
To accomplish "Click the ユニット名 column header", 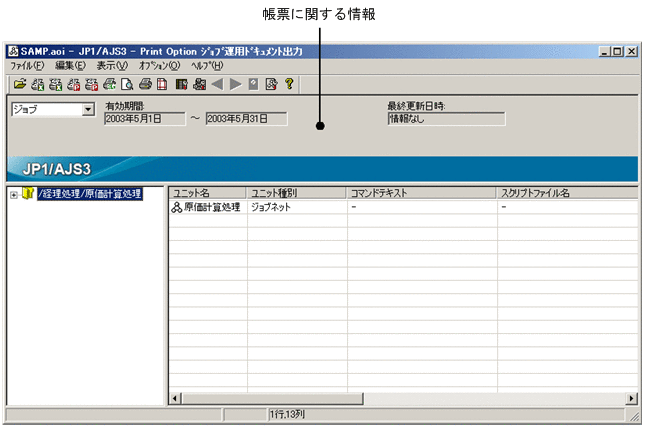I will click(207, 193).
